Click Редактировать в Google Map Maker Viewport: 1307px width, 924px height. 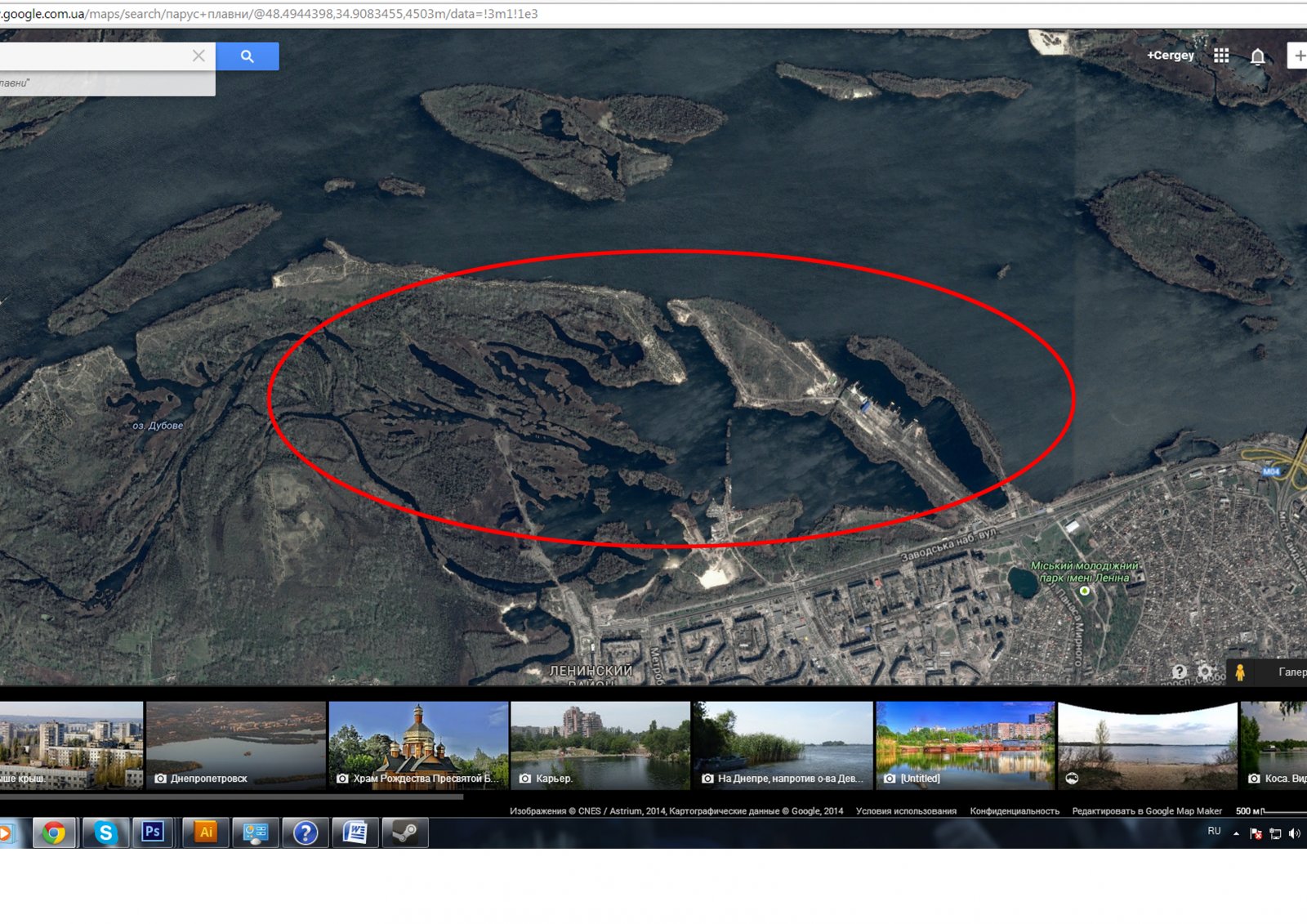point(1147,811)
